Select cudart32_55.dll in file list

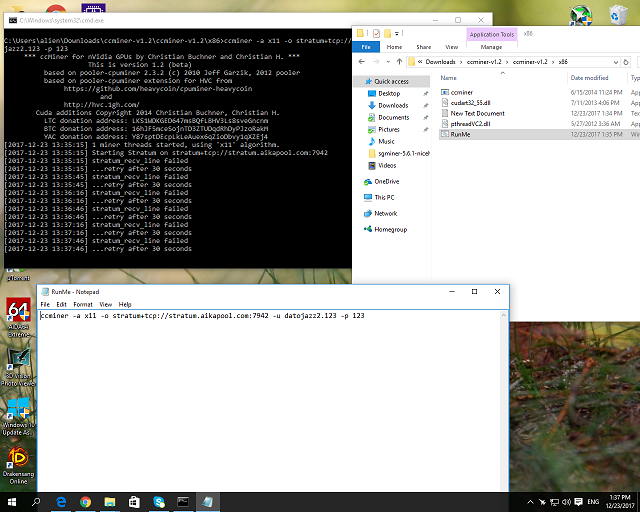point(470,103)
